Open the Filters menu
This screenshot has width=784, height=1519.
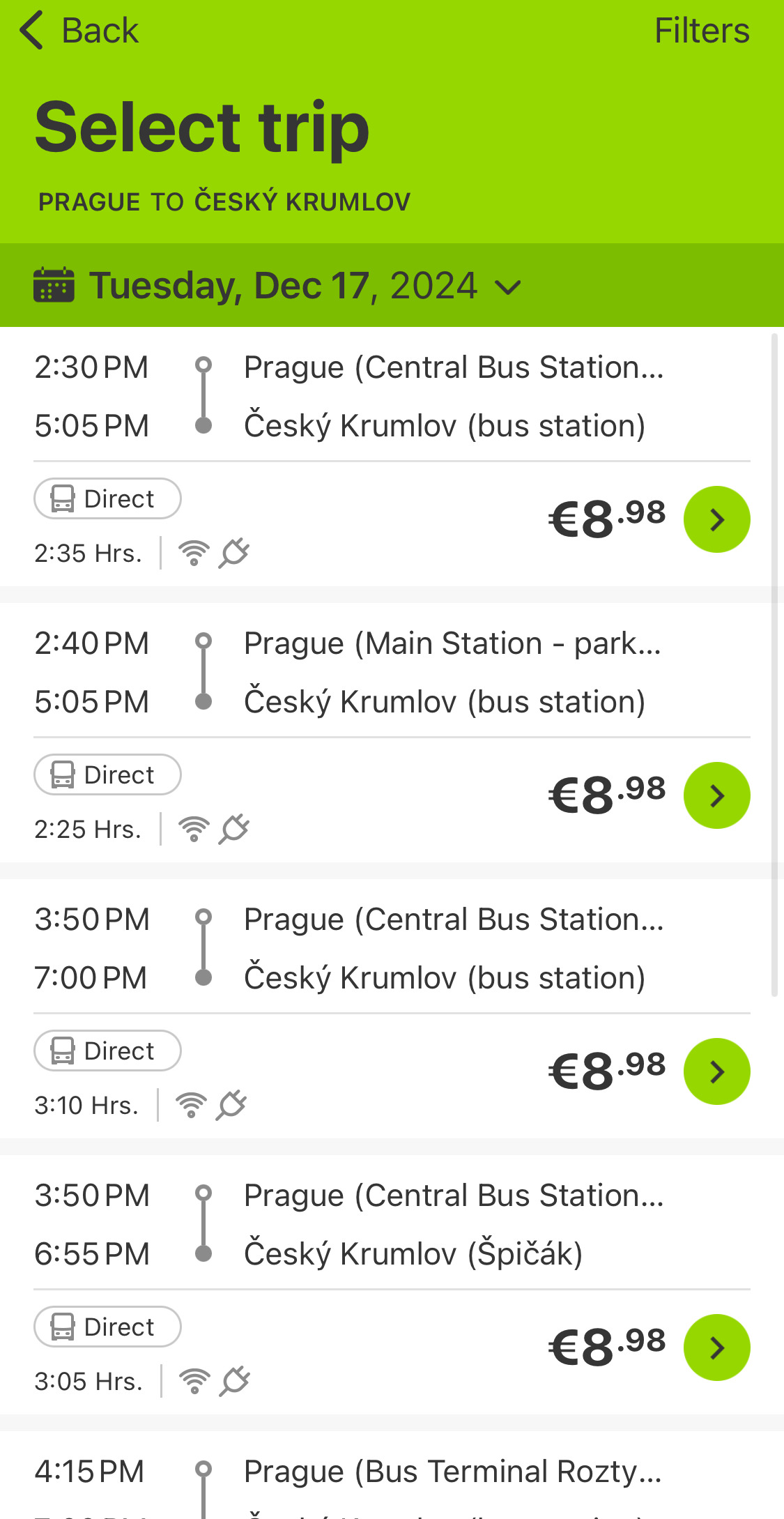click(701, 31)
